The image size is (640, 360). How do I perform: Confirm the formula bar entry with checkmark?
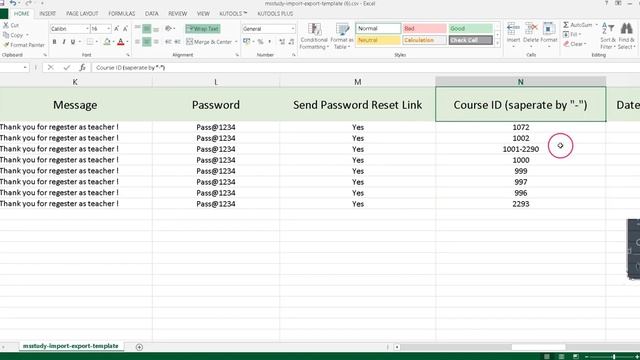pos(67,67)
